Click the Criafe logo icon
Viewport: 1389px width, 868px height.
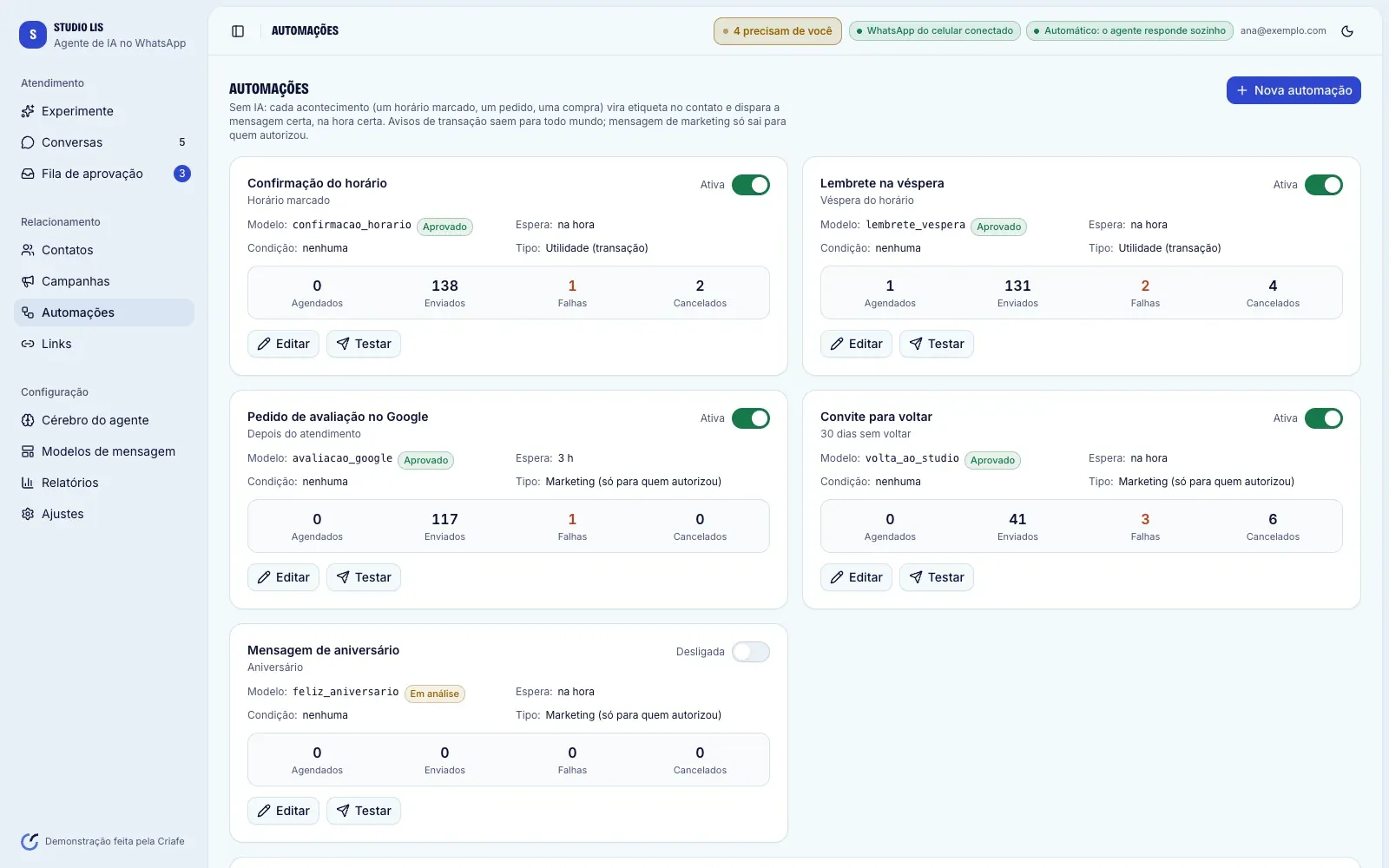pyautogui.click(x=30, y=841)
